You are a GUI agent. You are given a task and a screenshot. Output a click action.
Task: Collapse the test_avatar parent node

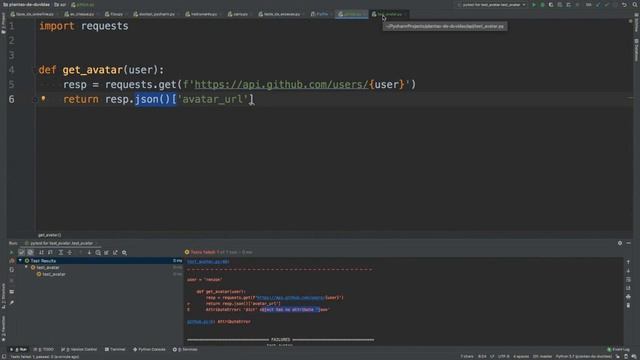click(27, 267)
